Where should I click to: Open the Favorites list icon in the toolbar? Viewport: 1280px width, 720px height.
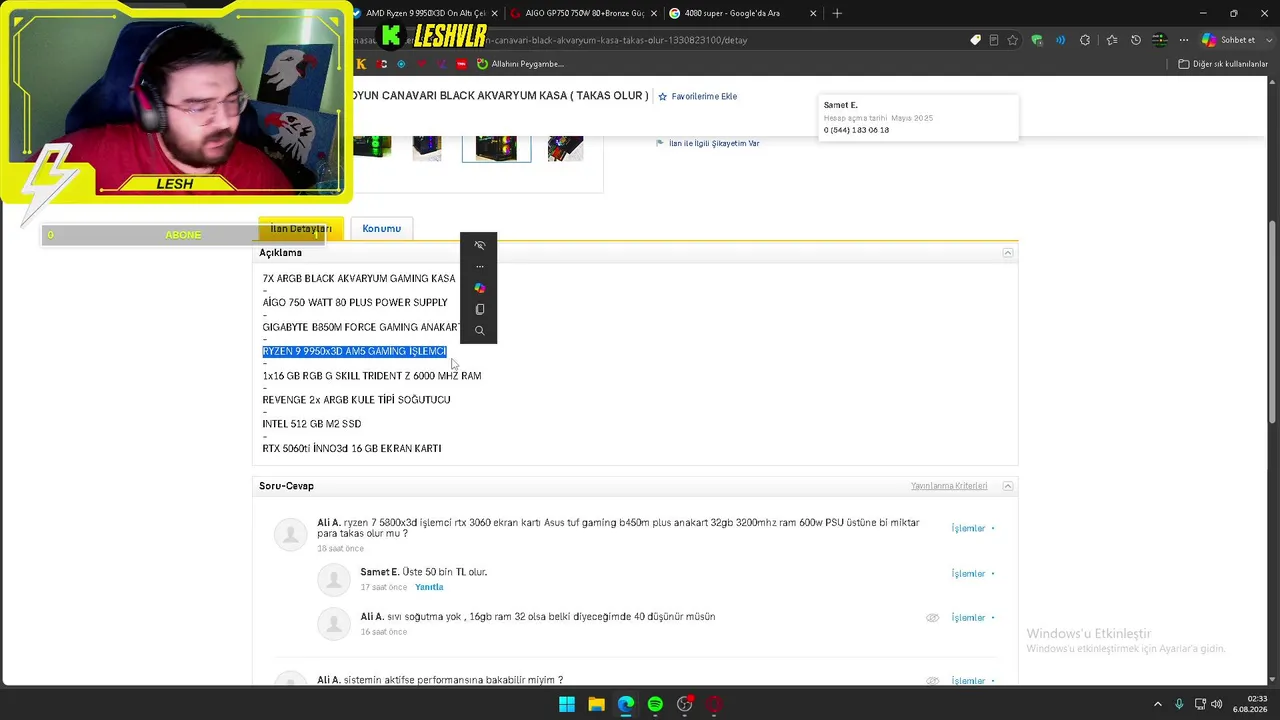tap(1111, 40)
